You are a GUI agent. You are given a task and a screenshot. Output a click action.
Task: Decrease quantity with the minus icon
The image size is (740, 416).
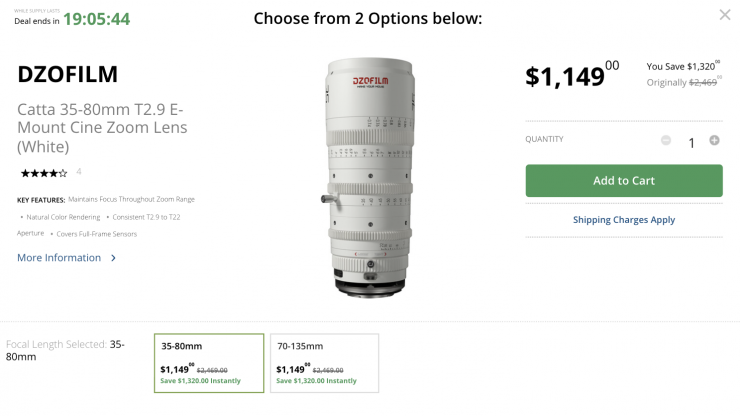pos(666,140)
